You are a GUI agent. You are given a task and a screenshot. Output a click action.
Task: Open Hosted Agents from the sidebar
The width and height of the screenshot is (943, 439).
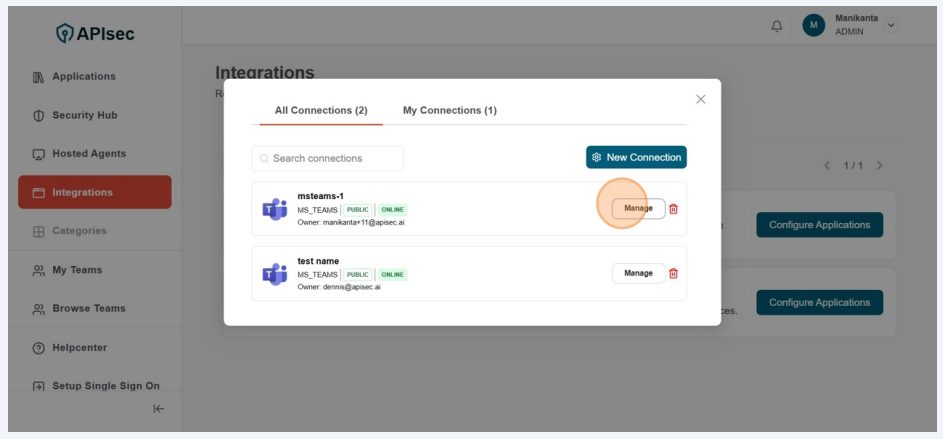coord(89,154)
